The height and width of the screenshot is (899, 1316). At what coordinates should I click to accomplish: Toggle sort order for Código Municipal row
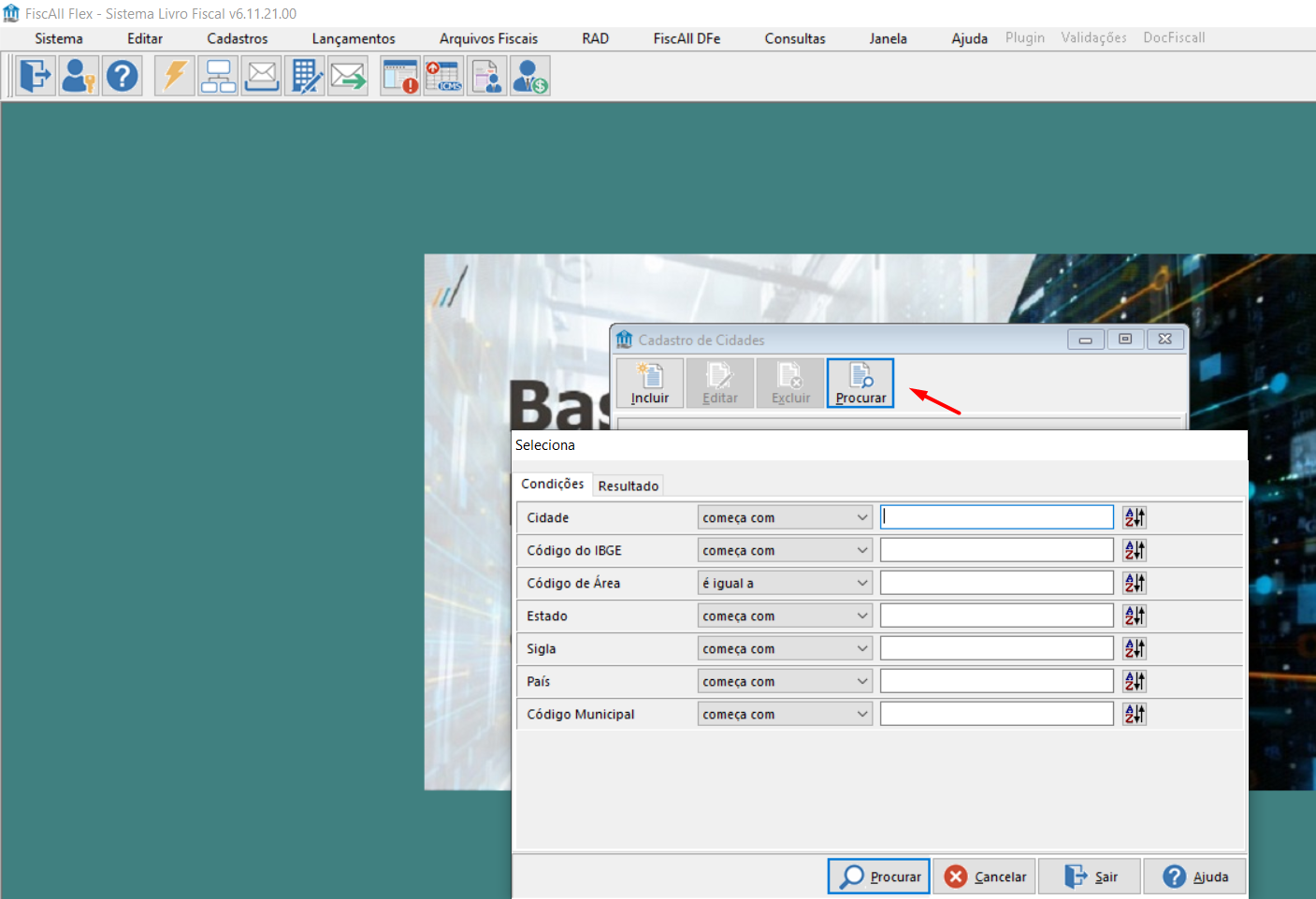pos(1135,714)
